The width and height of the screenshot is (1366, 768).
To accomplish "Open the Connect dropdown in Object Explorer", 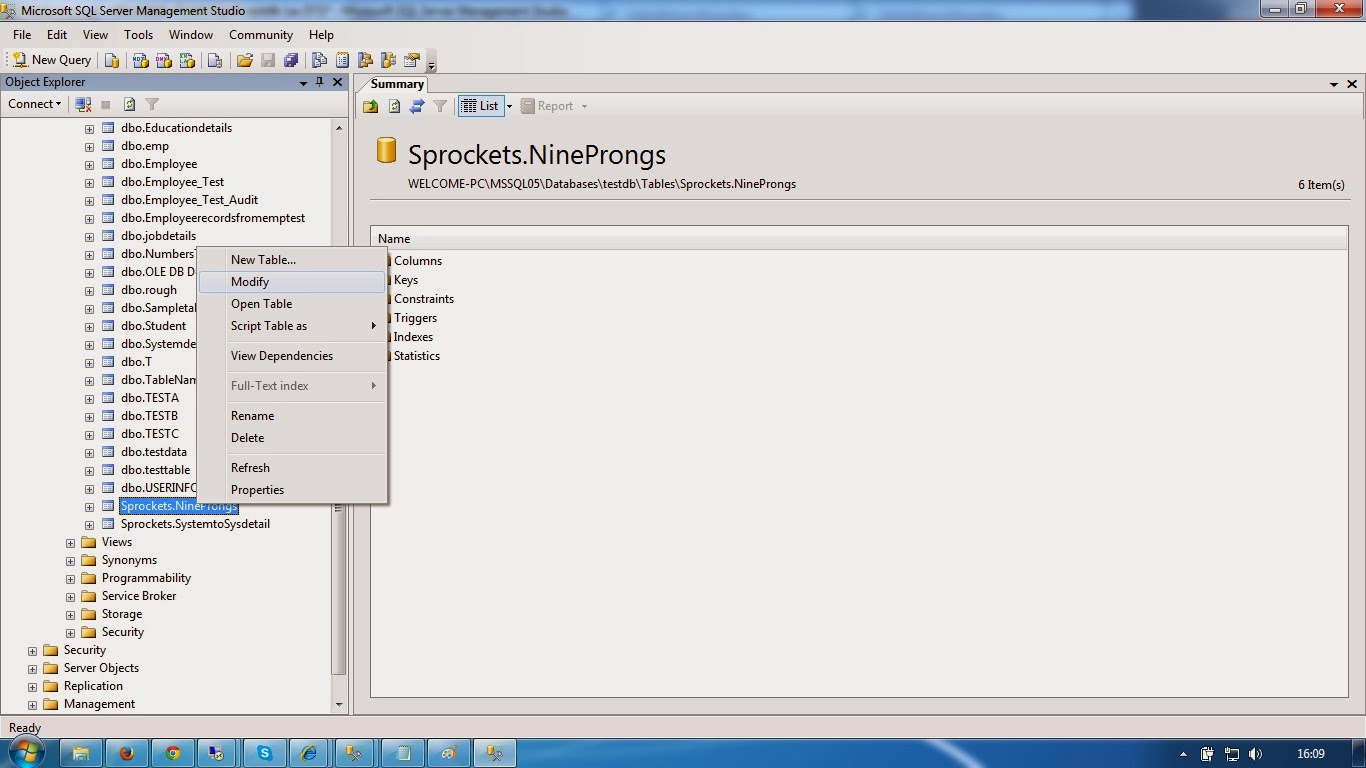I will (x=35, y=104).
